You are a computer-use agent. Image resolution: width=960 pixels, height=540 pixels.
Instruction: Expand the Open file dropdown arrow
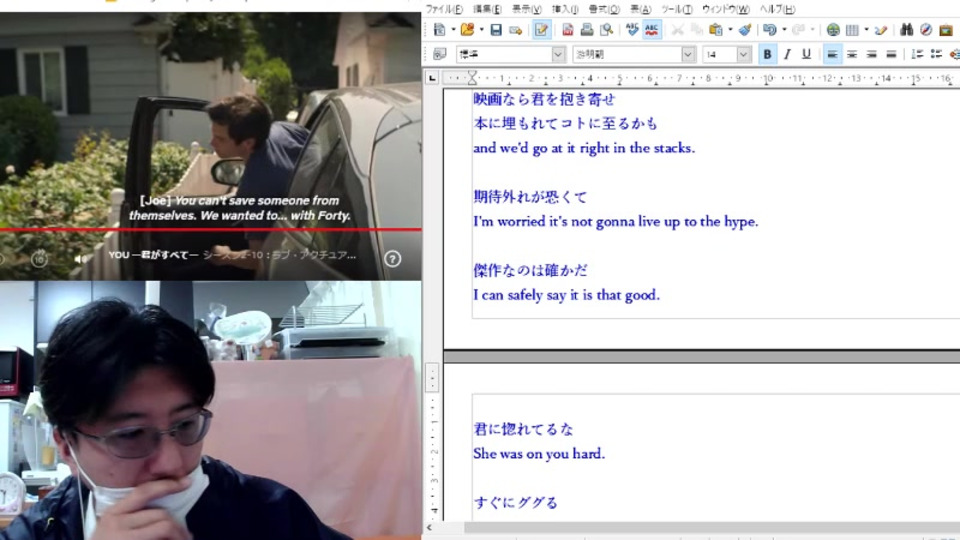click(481, 29)
